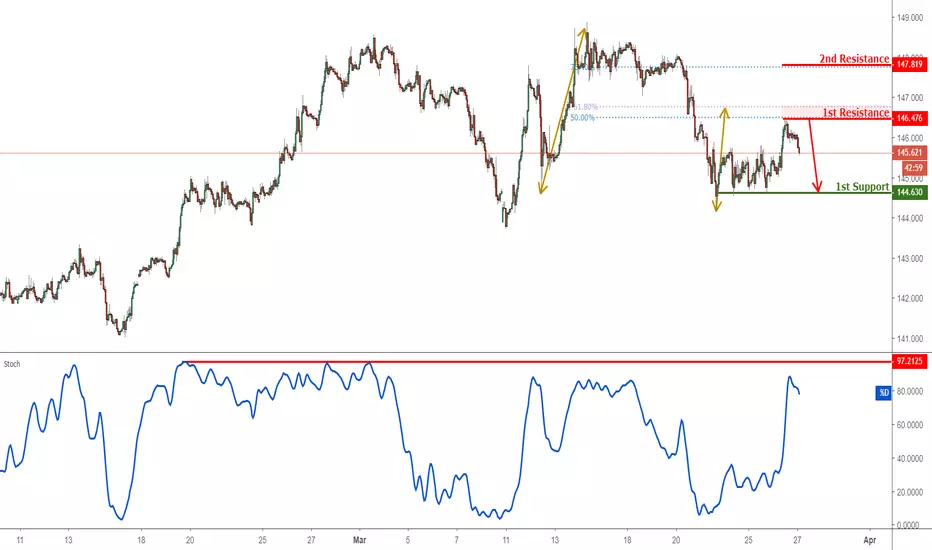The image size is (932, 550).
Task: Click the Mar date axis label
Action: tap(360, 540)
